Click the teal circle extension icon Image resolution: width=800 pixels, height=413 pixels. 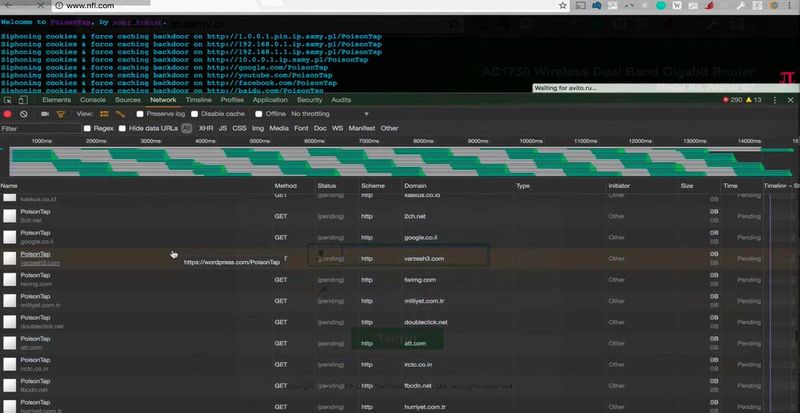point(661,6)
